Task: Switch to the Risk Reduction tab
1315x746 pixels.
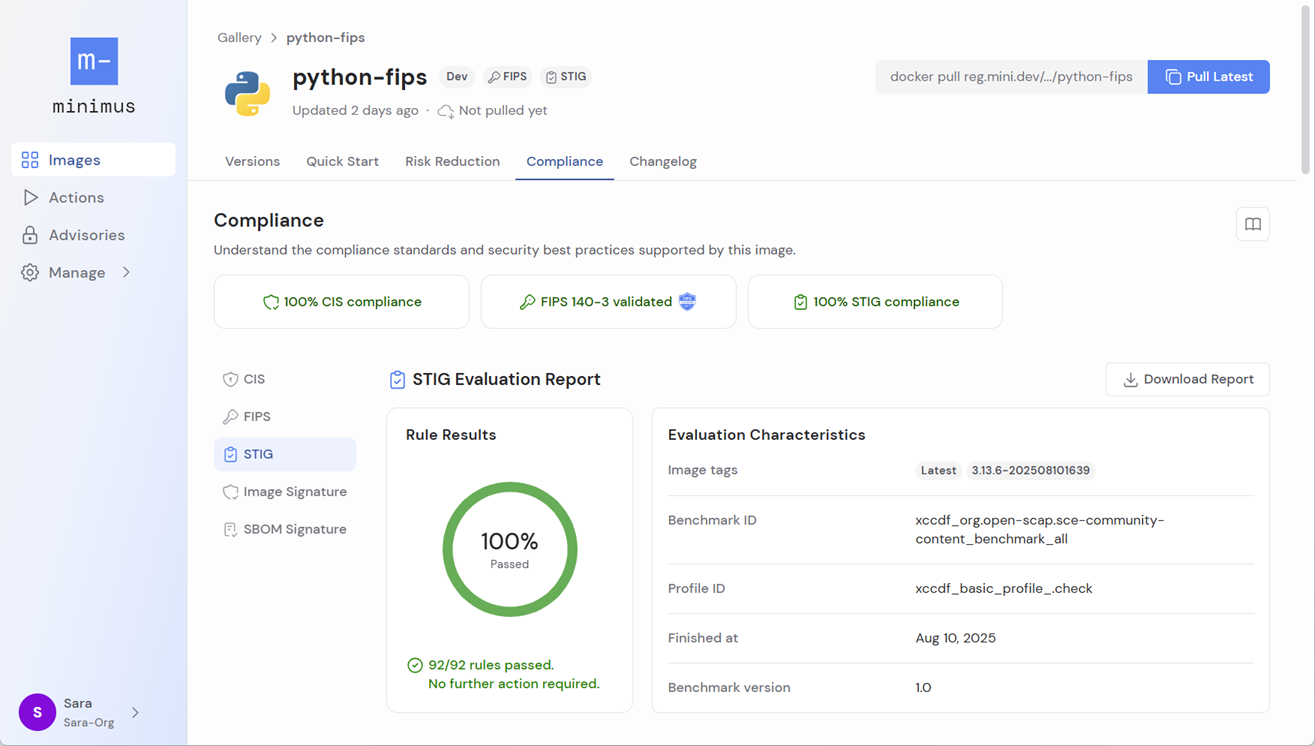Action: [x=452, y=161]
